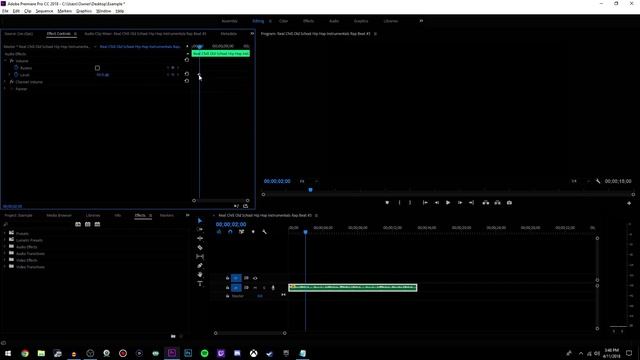Open the Sequence menu
The width and height of the screenshot is (640, 360).
pos(44,11)
